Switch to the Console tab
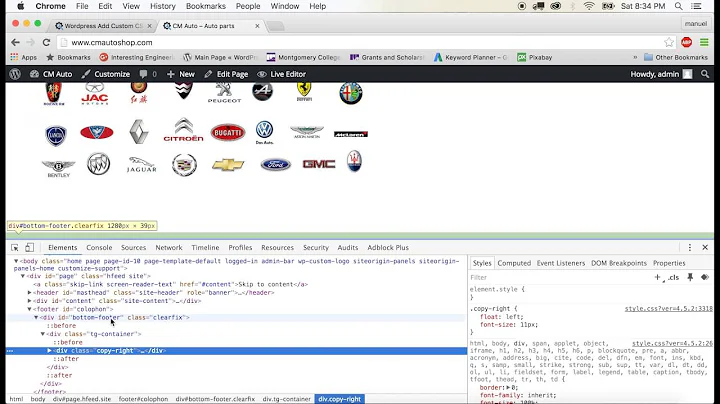 (x=99, y=247)
